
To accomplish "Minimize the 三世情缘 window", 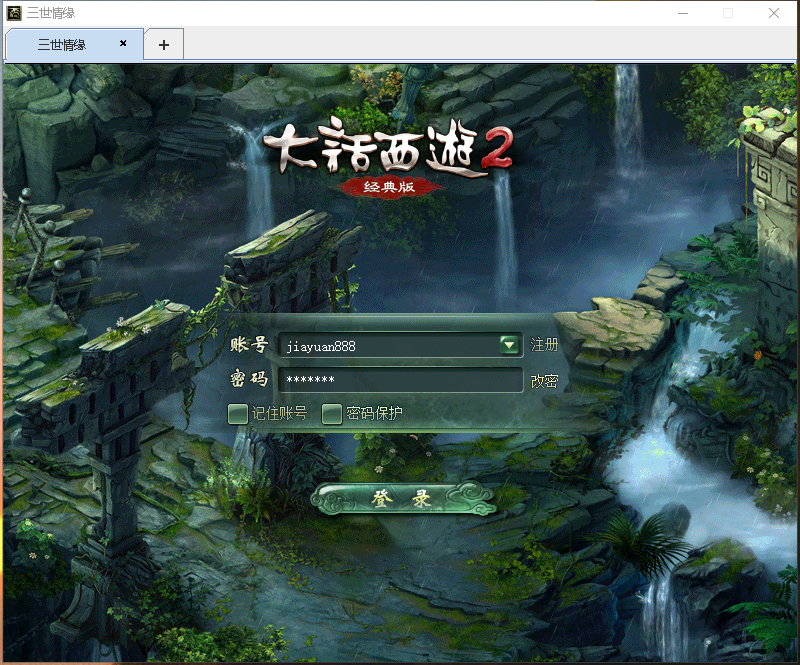I will pos(683,13).
